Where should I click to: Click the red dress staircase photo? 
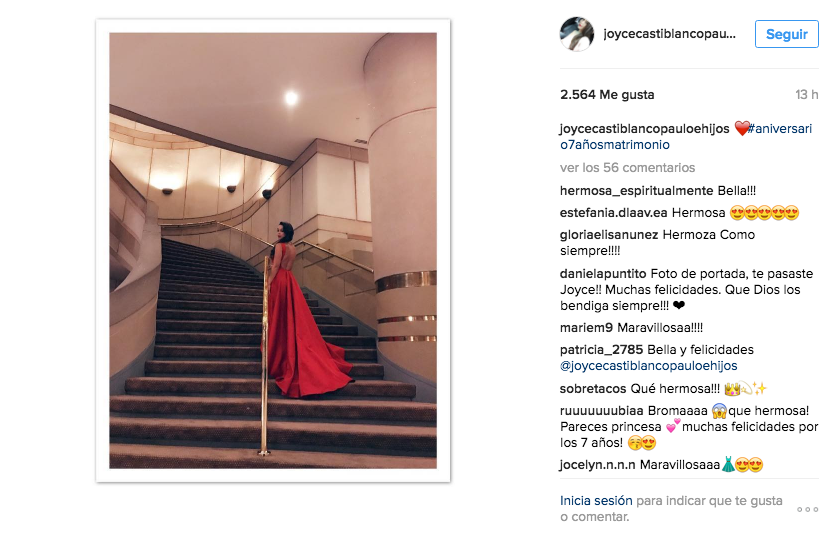[273, 251]
